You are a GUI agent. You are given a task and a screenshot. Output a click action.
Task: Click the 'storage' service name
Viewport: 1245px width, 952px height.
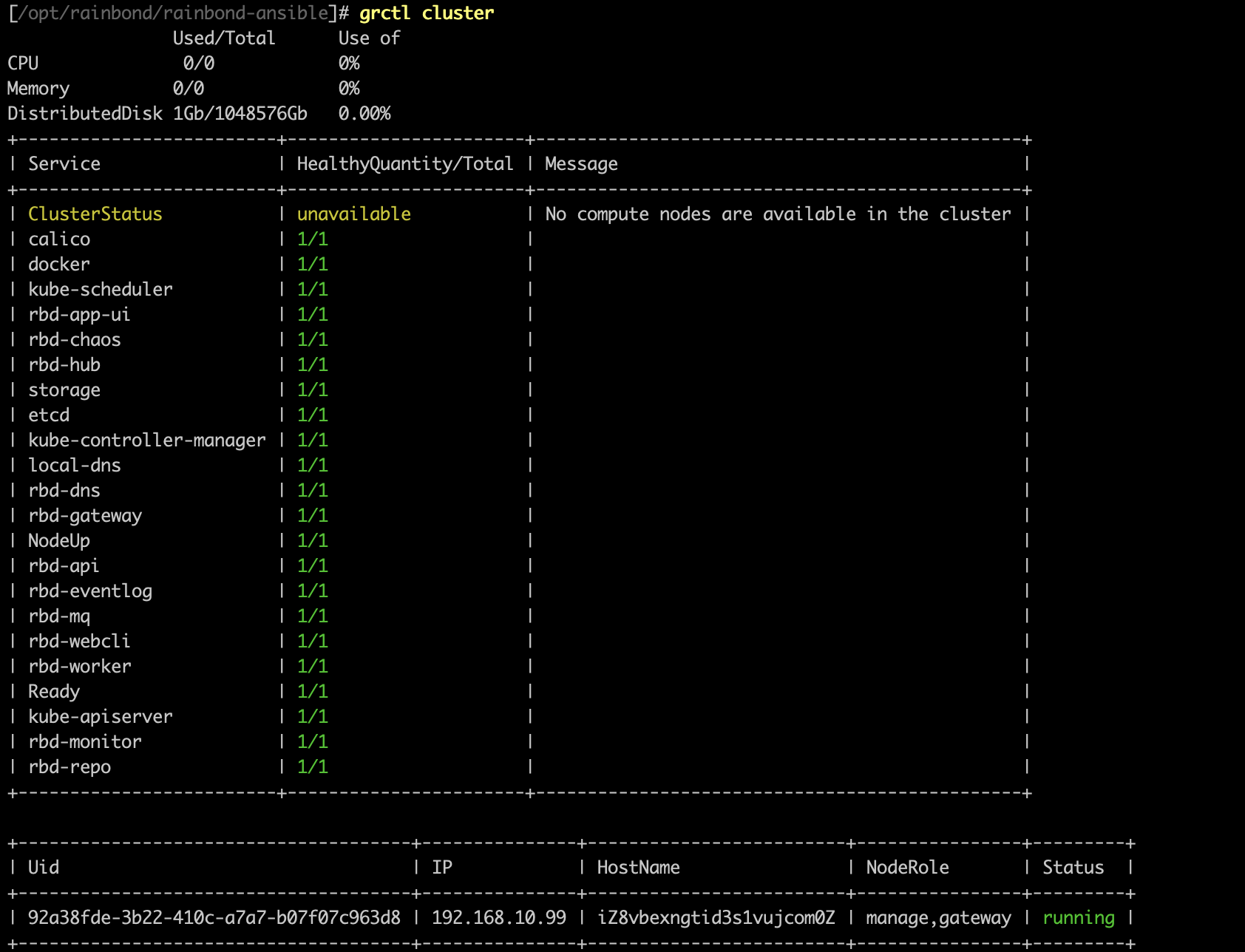click(x=64, y=390)
